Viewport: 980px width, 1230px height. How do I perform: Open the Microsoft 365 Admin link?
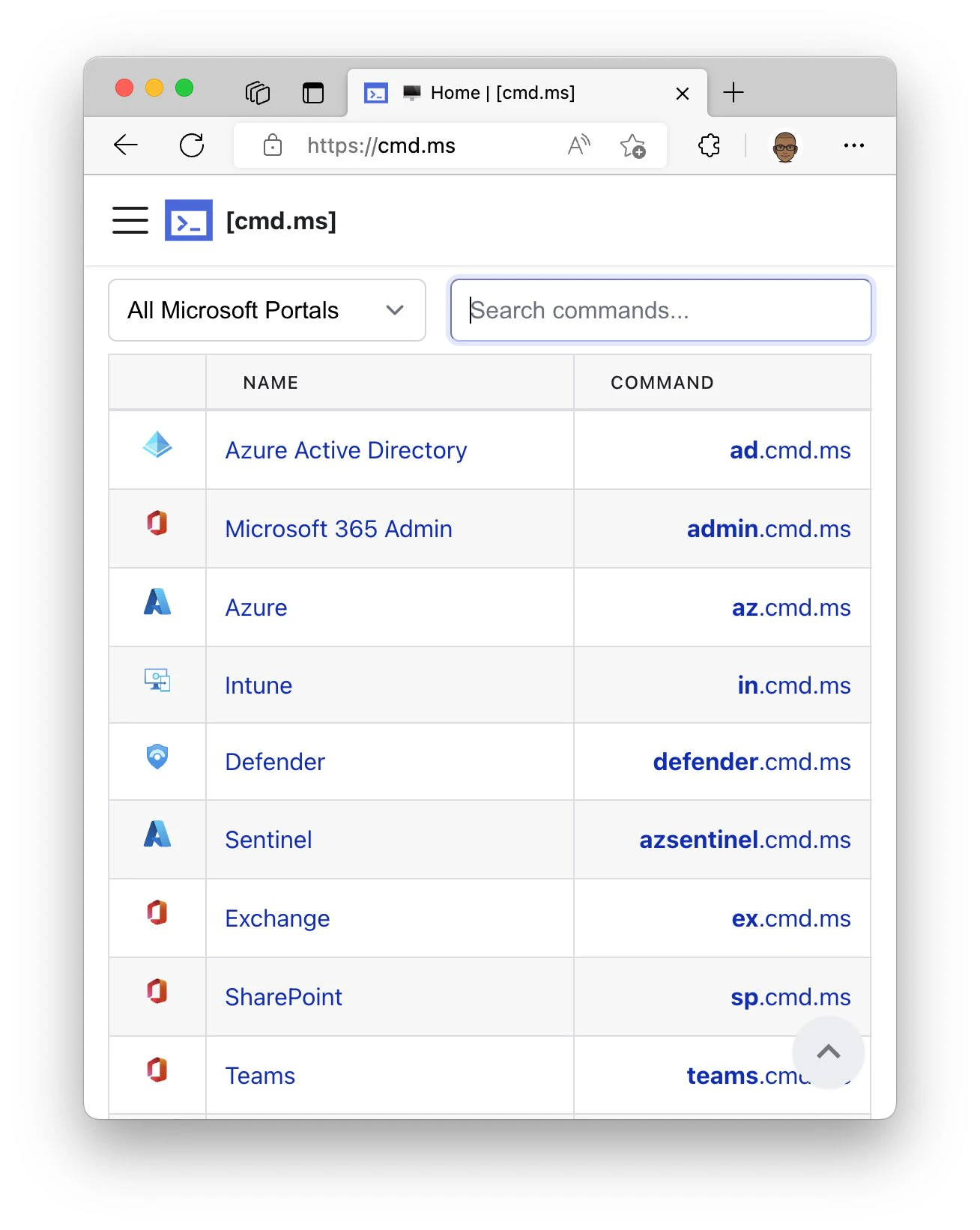coord(339,529)
